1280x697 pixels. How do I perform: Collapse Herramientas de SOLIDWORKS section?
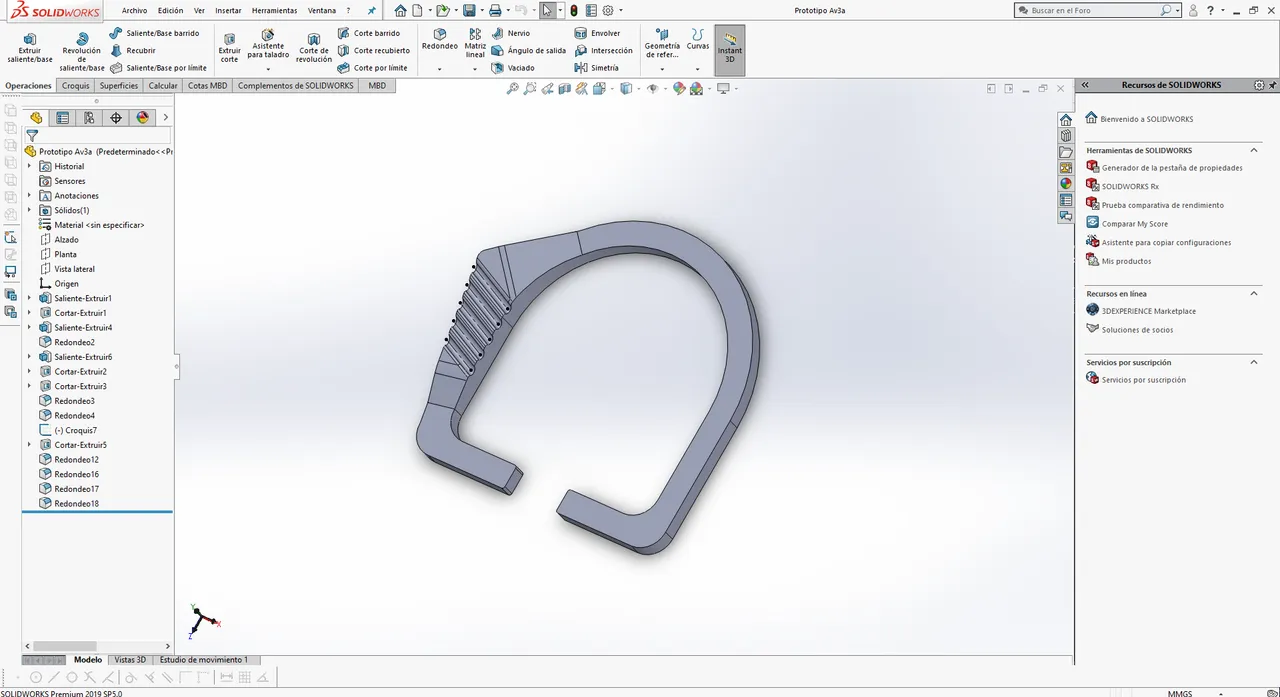(x=1254, y=150)
